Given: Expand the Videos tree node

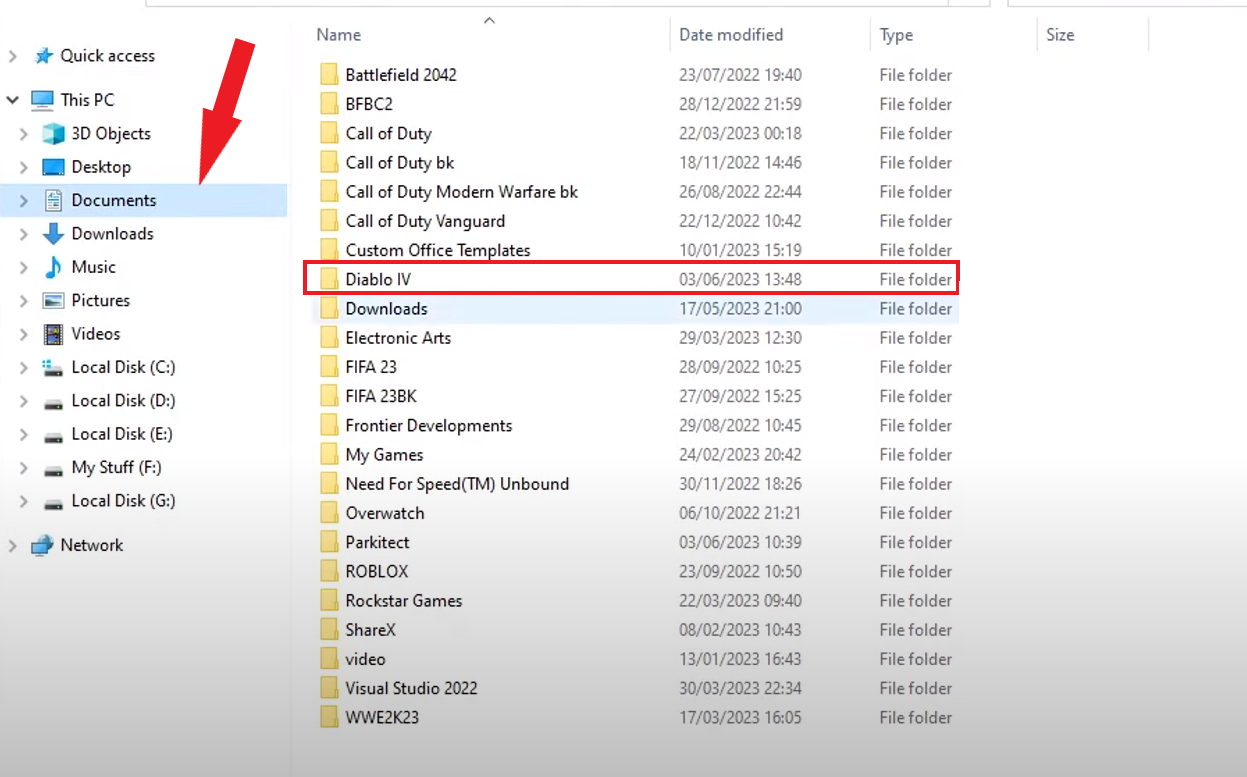Looking at the screenshot, I should pos(24,334).
